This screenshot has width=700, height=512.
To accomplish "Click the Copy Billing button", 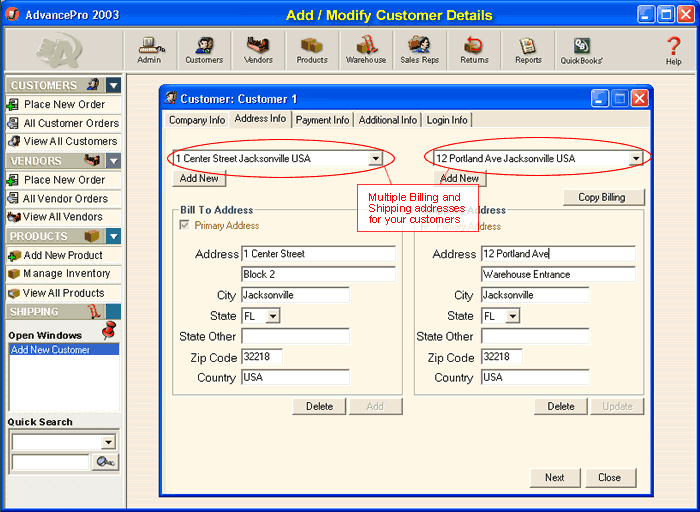I will click(x=602, y=197).
